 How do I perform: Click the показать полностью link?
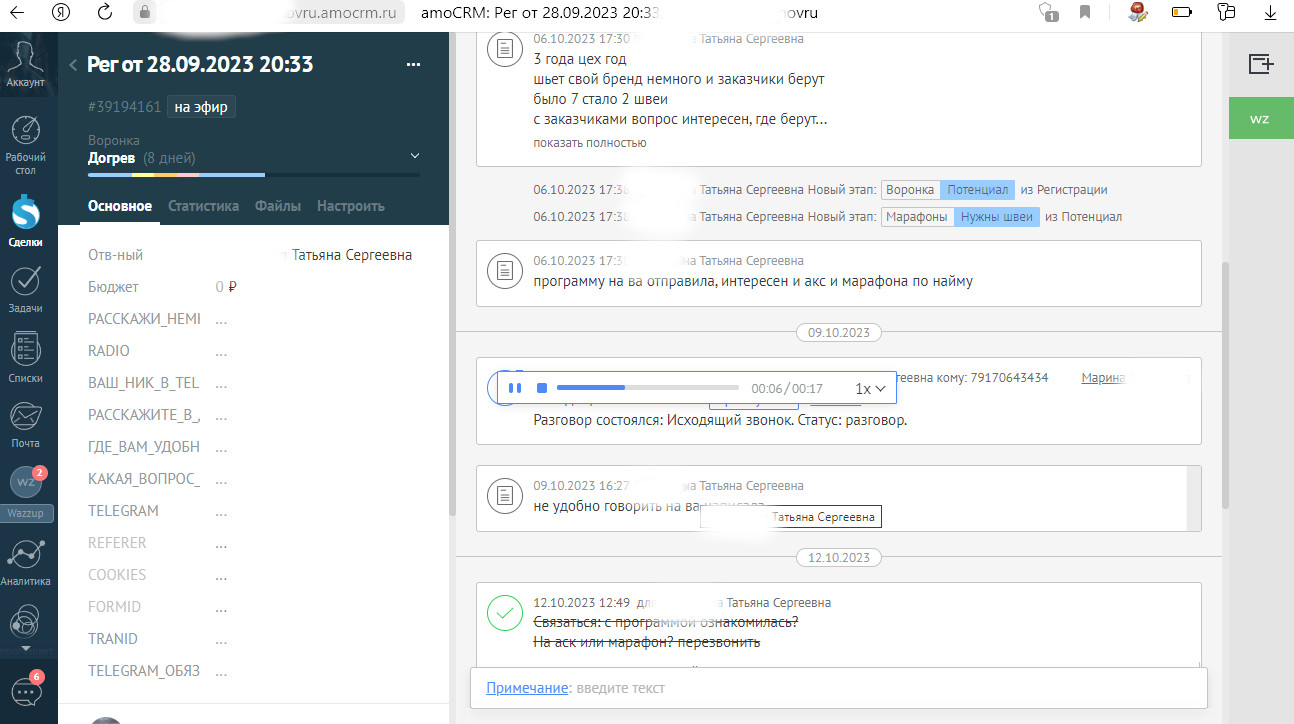coord(590,142)
